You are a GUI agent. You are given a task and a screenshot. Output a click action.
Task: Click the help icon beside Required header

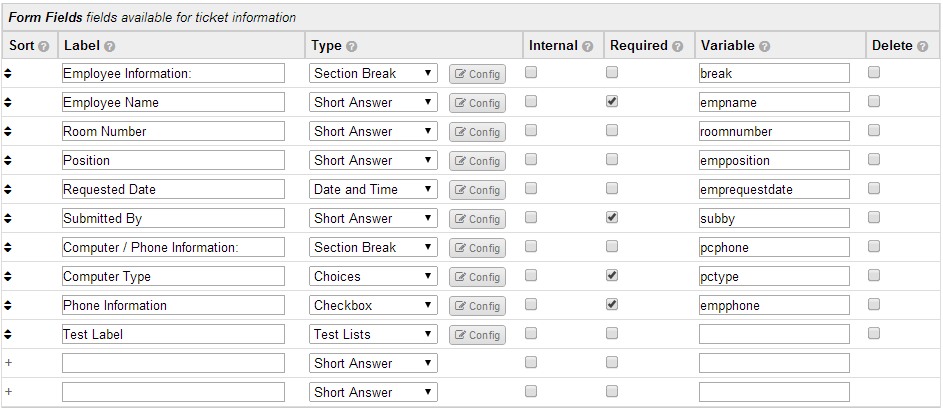678,46
